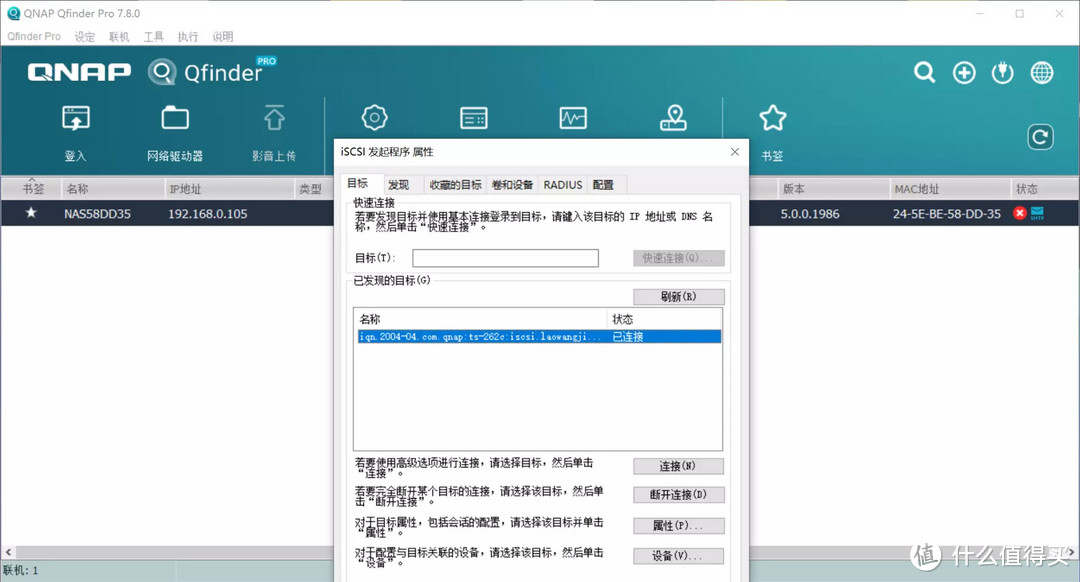Switch to the 卷和设备 tab
The image size is (1080, 582).
(x=512, y=185)
